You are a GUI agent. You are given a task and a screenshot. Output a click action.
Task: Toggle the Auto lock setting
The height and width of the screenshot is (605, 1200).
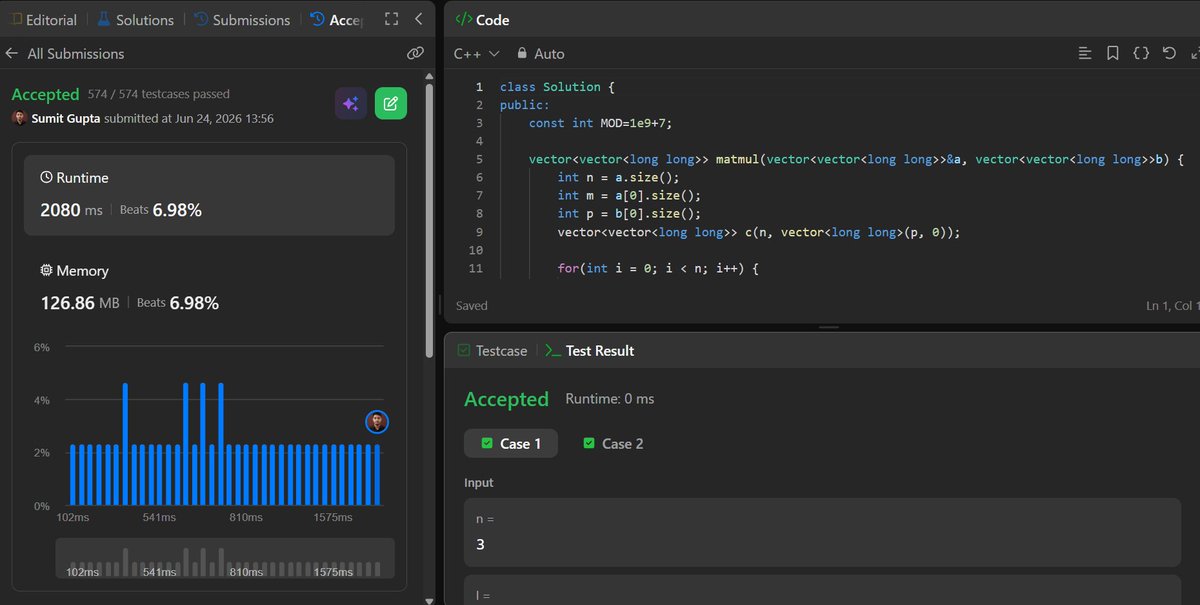541,53
